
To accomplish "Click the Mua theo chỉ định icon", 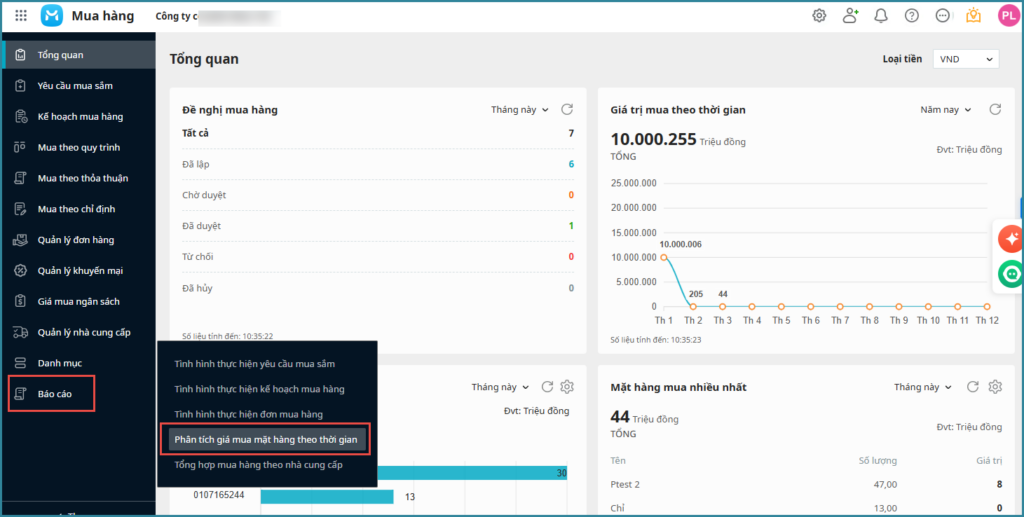I will click(x=20, y=209).
